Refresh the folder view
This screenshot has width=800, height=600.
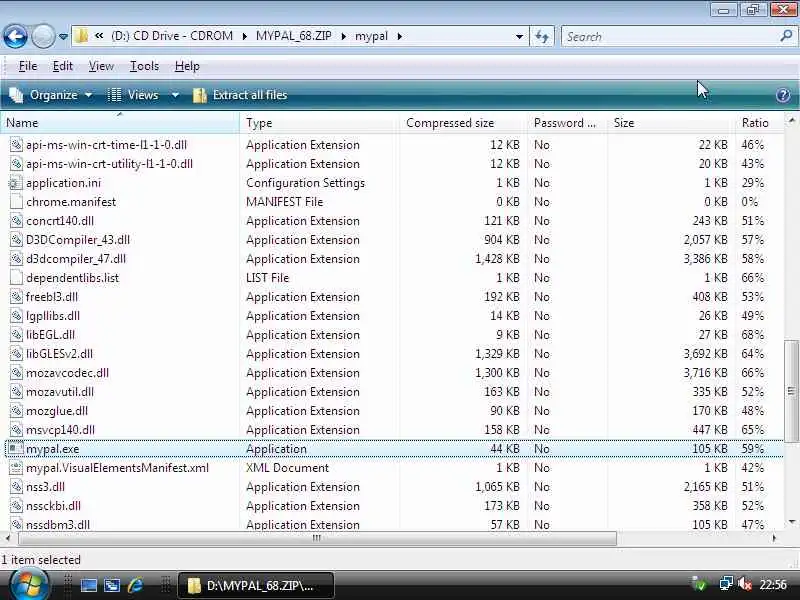pos(542,37)
